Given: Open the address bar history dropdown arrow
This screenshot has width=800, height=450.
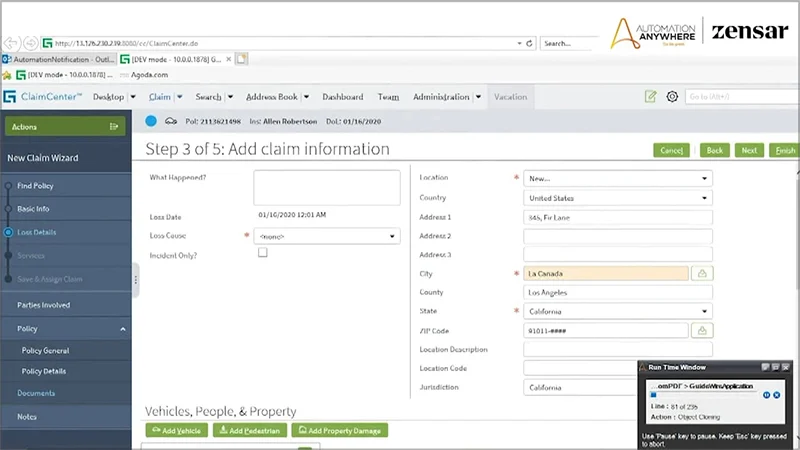Looking at the screenshot, I should click(x=519, y=43).
